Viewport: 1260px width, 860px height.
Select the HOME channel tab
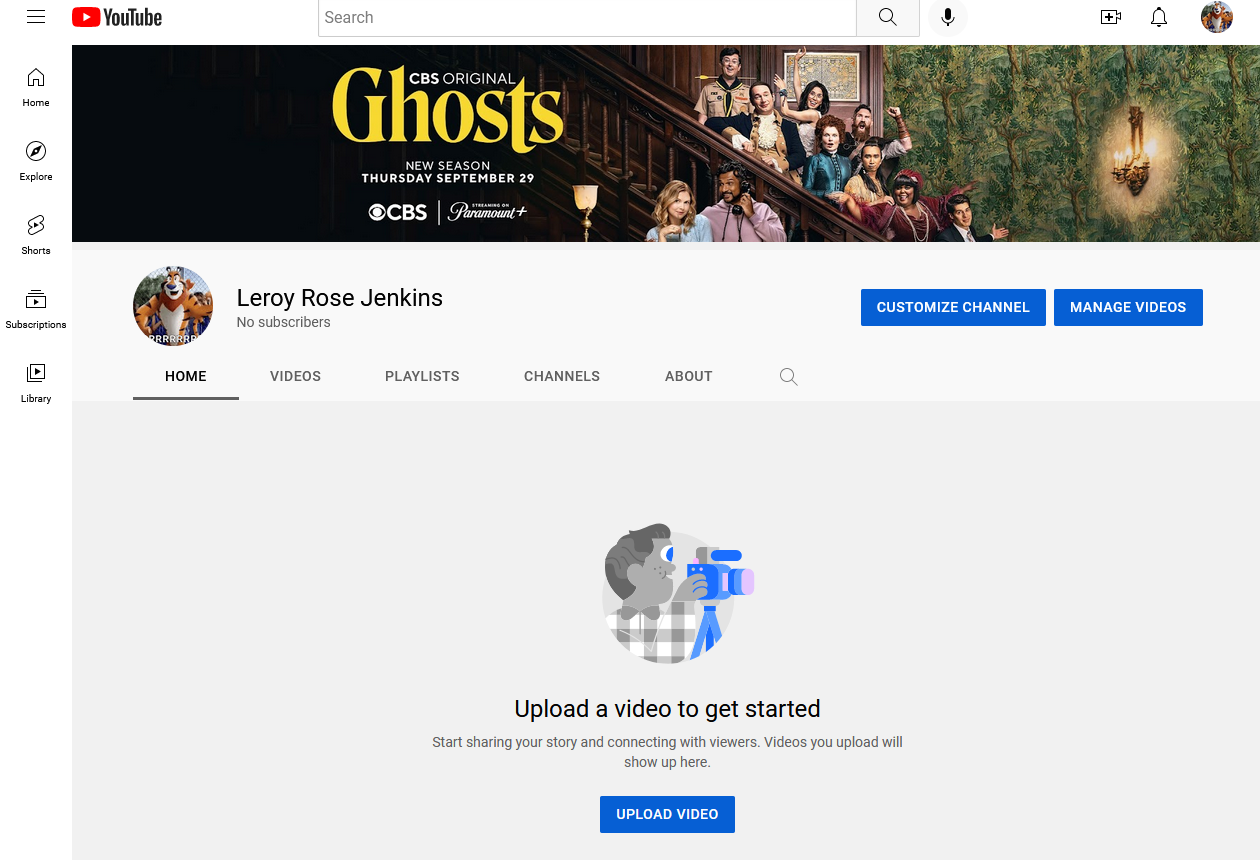(x=186, y=376)
